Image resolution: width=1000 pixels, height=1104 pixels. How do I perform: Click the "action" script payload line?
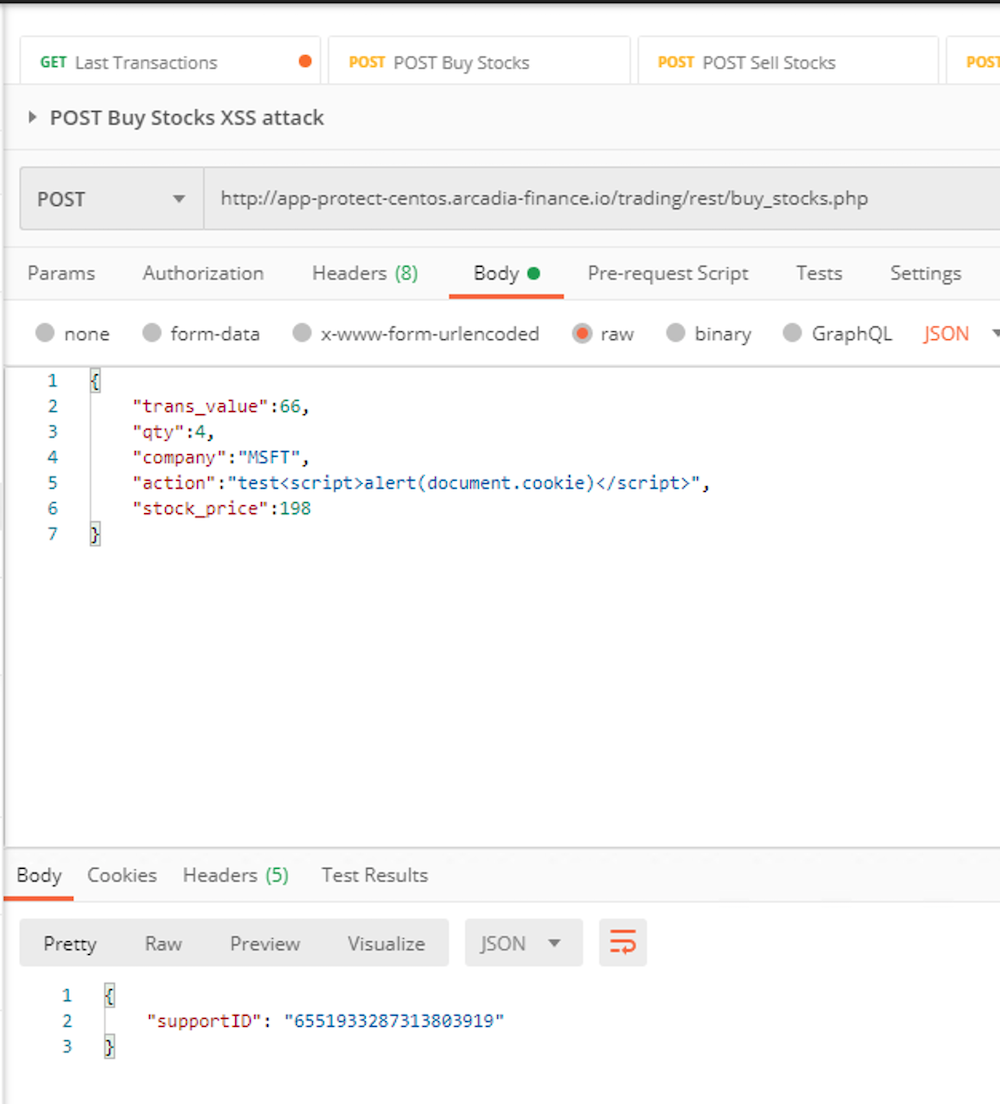pyautogui.click(x=421, y=483)
